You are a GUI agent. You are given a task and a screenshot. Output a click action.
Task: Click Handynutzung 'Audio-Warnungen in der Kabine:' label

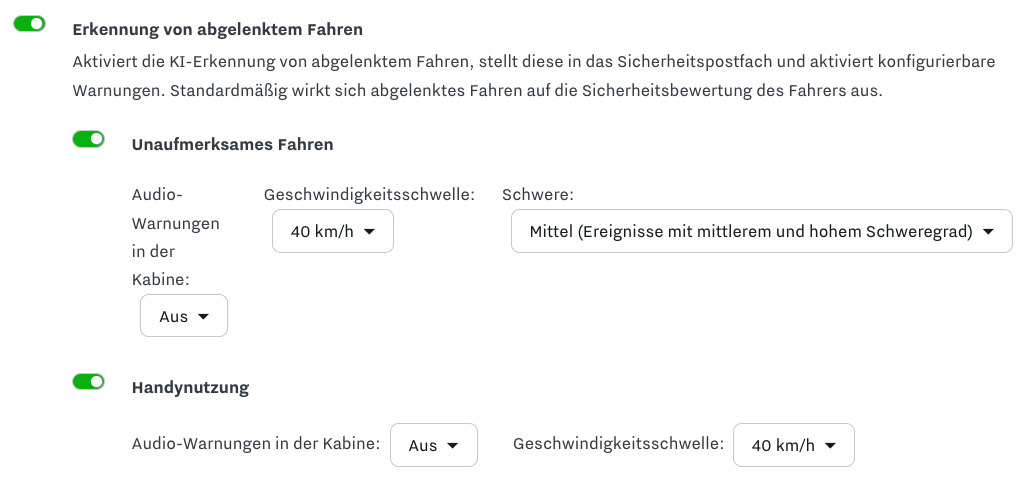click(255, 444)
